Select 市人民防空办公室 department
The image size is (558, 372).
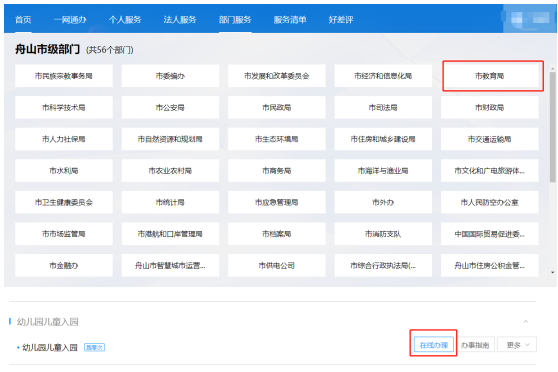490,203
